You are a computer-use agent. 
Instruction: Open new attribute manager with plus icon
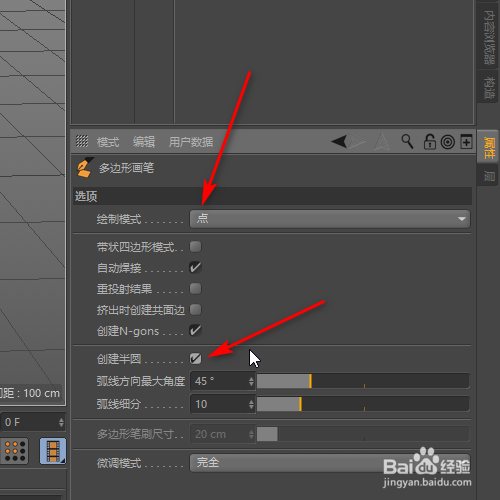[x=466, y=142]
